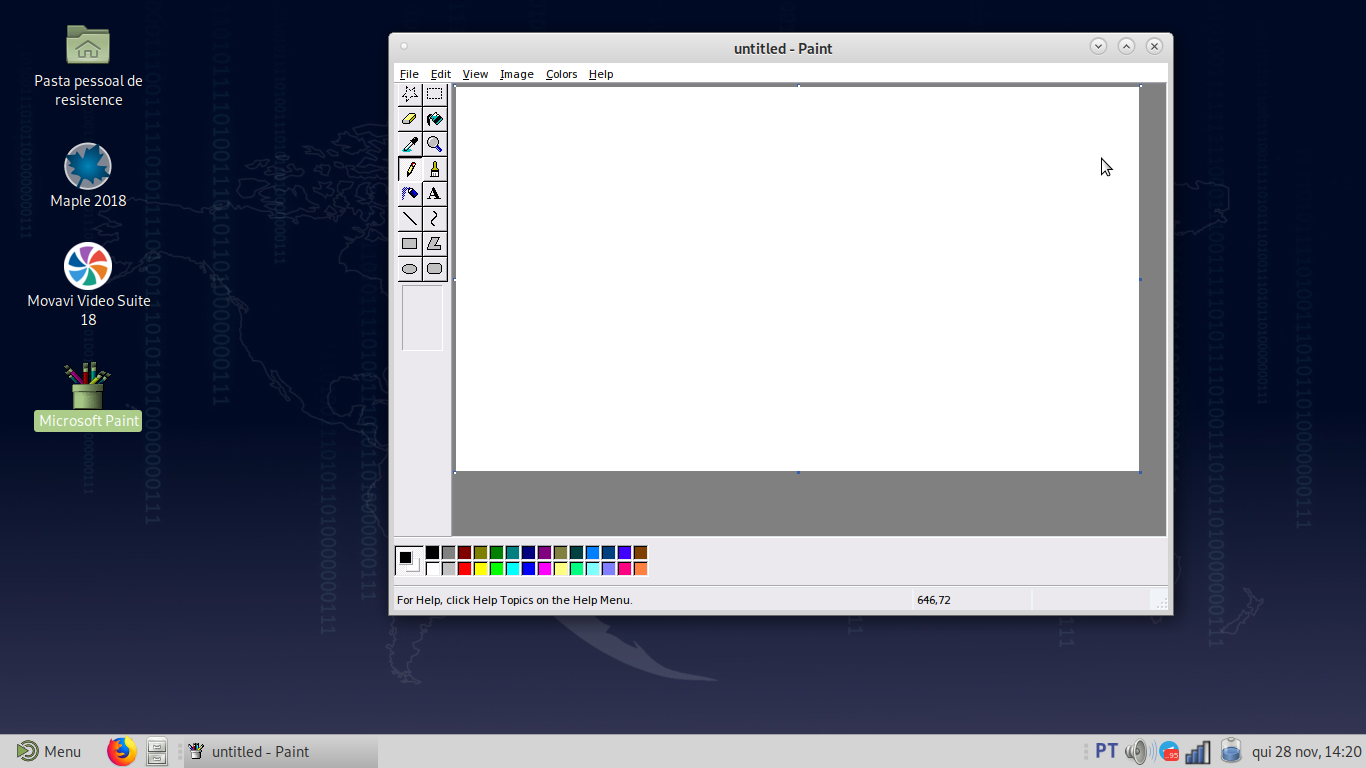Click the status bar help message text
Image resolution: width=1366 pixels, height=768 pixels.
(x=515, y=600)
